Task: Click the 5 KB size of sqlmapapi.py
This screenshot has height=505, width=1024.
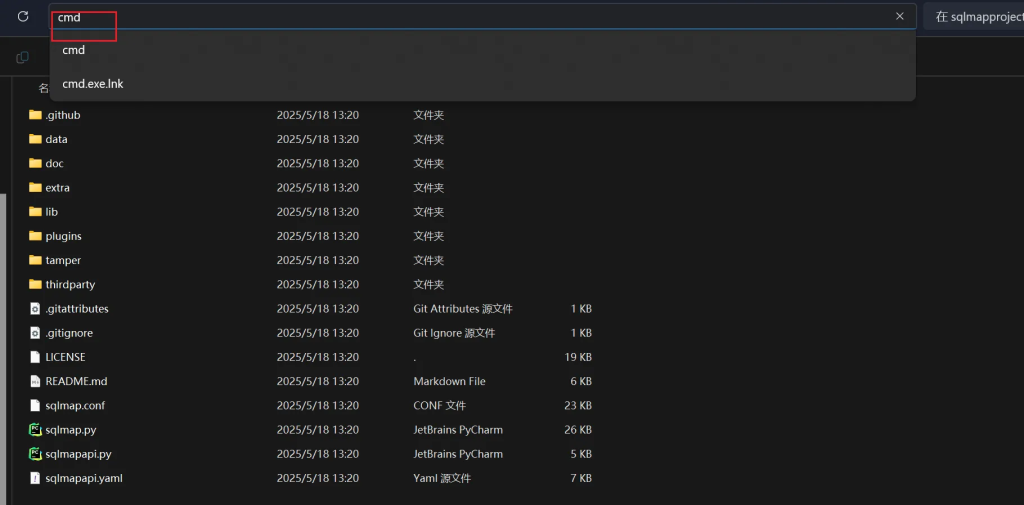Action: pos(581,454)
